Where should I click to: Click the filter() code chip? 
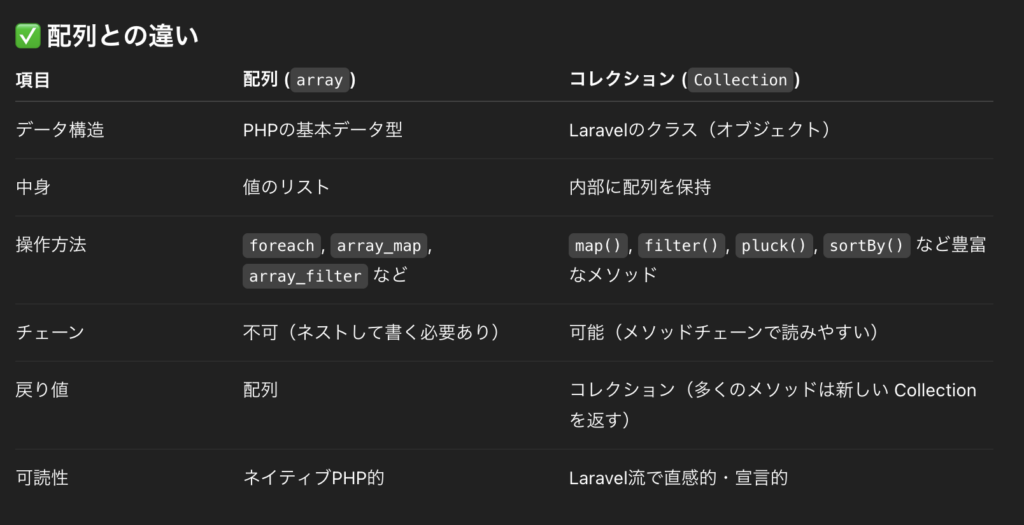(x=682, y=246)
